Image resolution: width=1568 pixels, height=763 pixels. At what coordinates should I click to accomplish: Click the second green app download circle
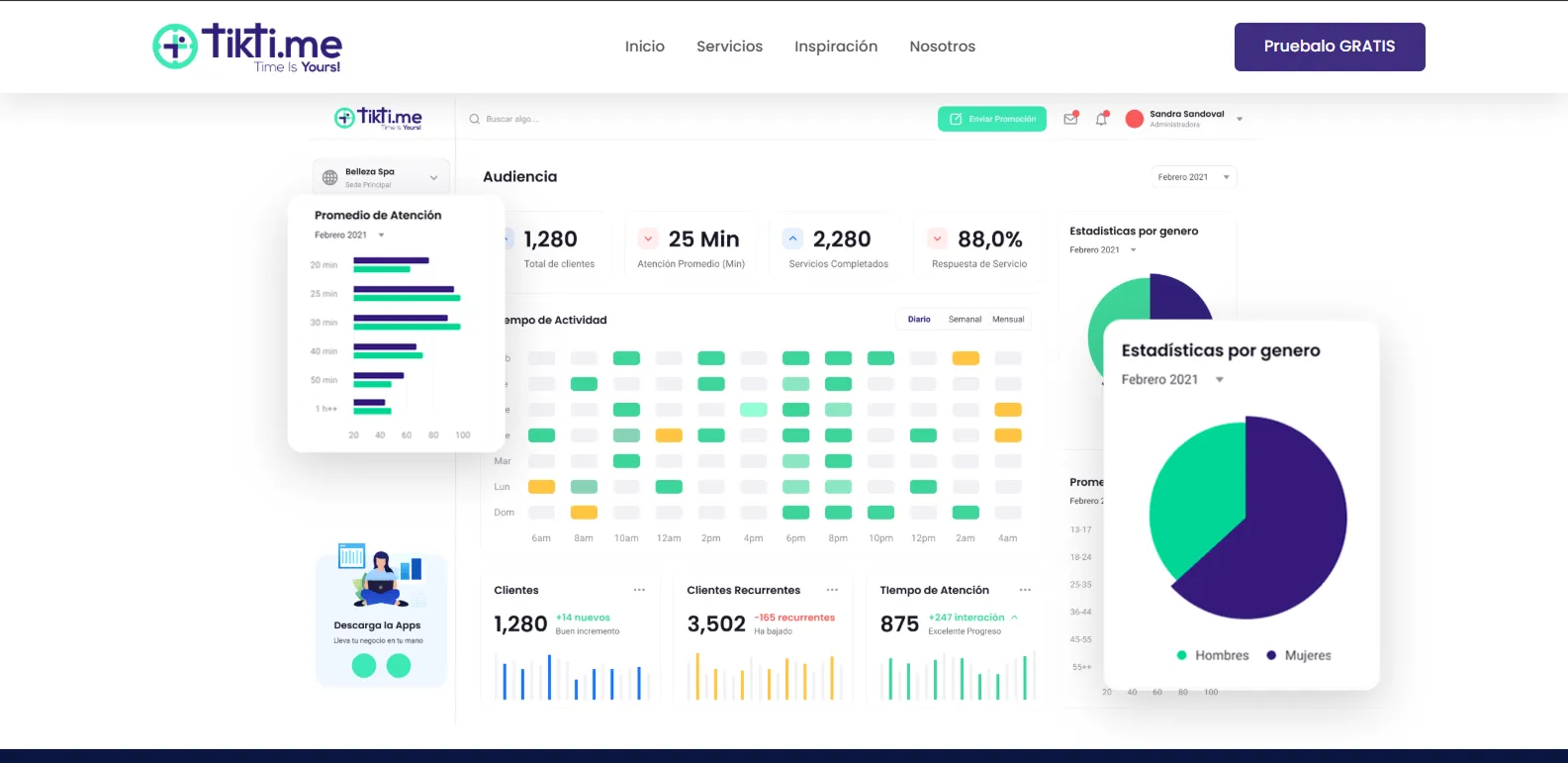point(399,666)
